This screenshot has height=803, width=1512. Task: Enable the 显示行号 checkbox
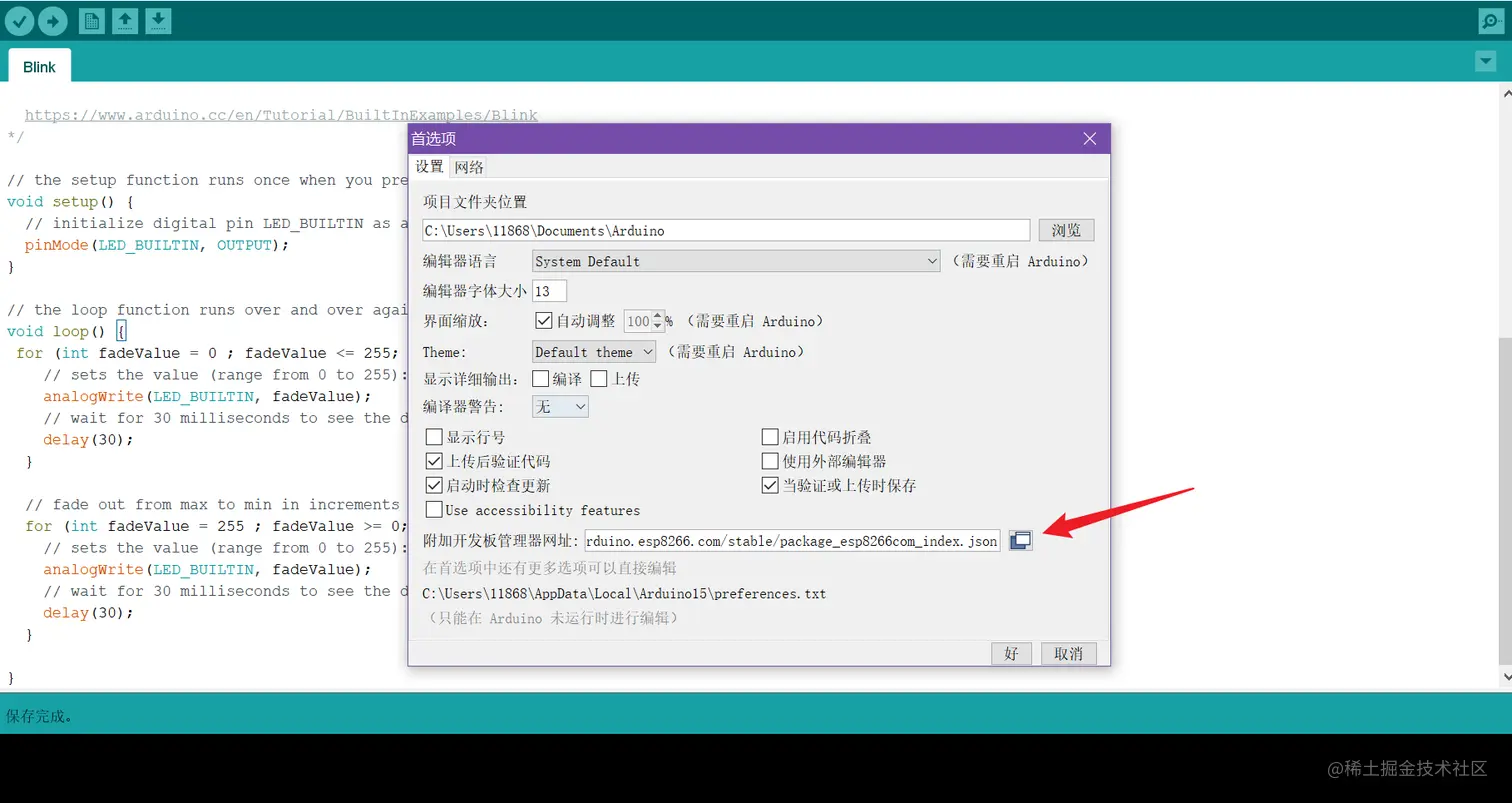434,437
